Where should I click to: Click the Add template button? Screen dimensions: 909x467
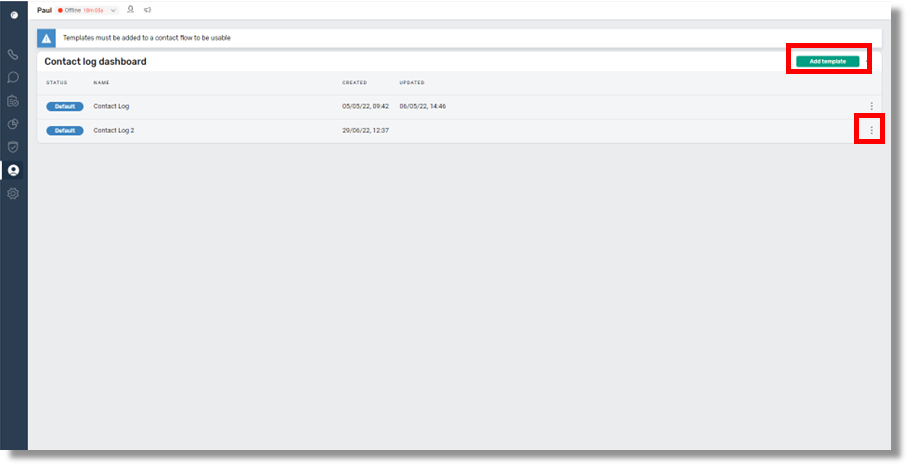[827, 61]
